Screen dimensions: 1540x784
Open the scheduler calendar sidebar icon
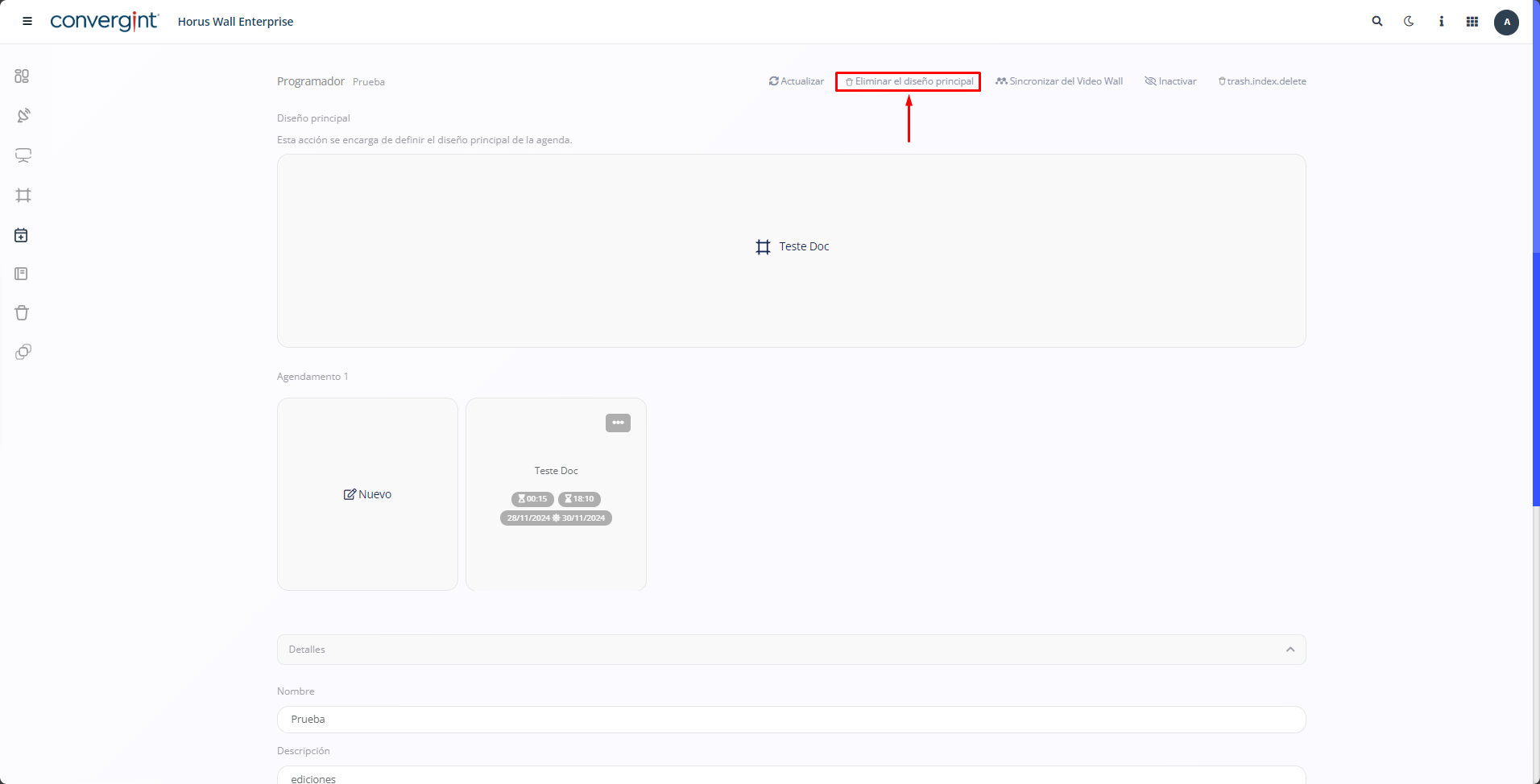[22, 235]
